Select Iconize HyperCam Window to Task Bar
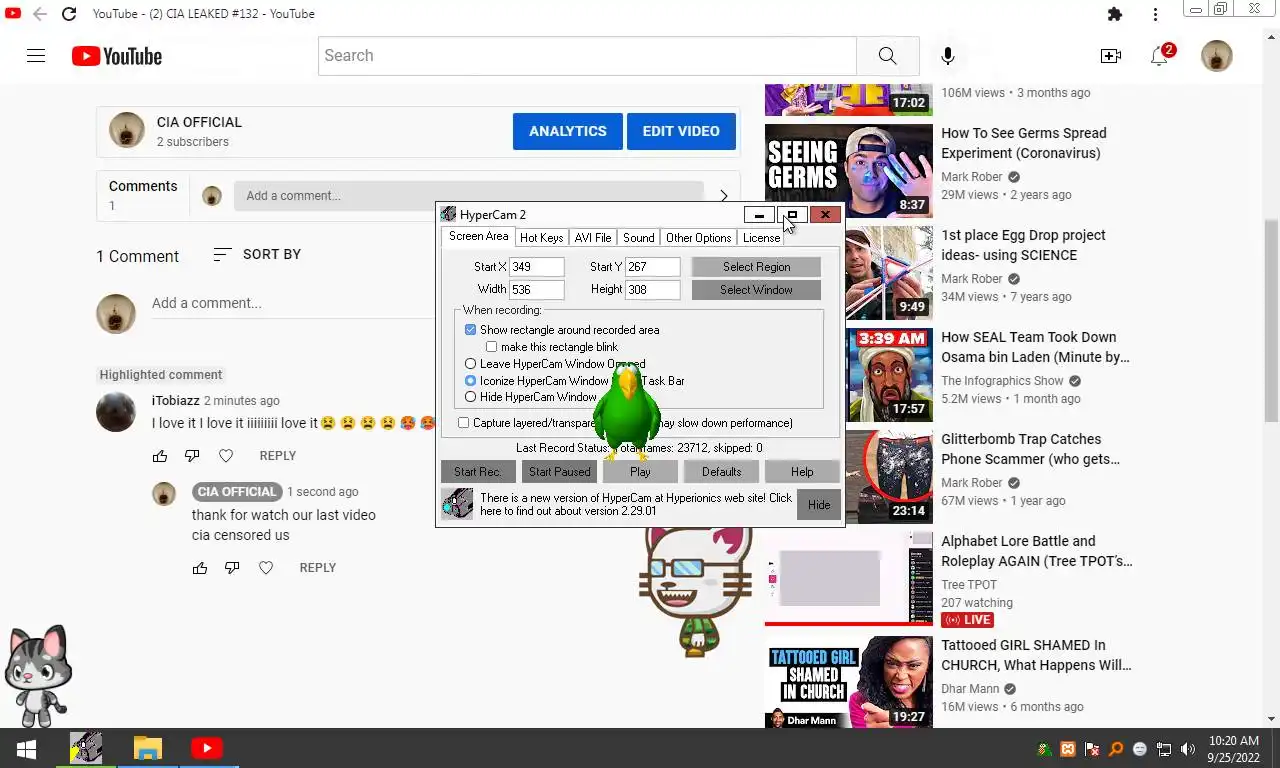This screenshot has height=768, width=1280. tap(470, 381)
